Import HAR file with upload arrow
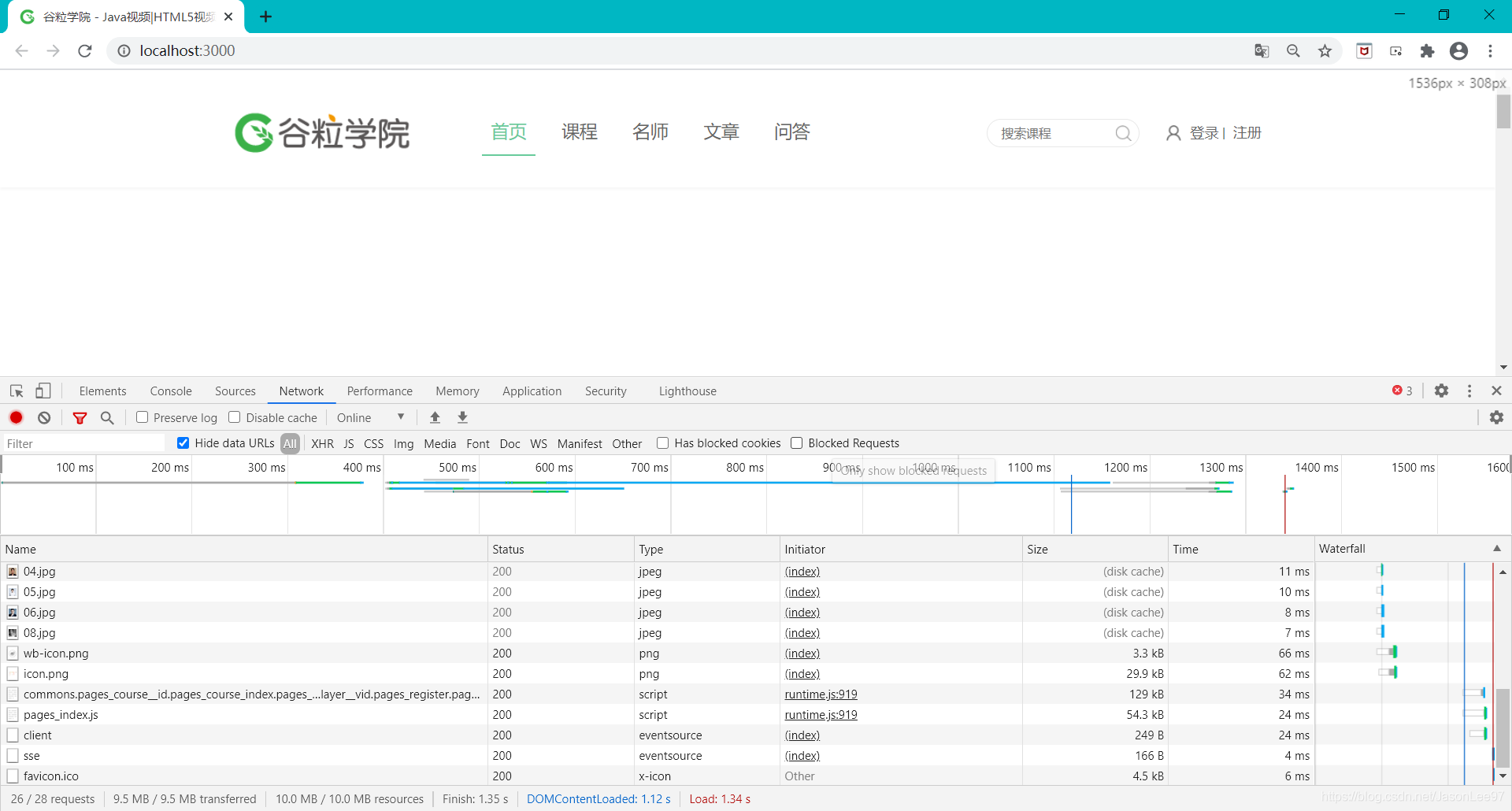 click(435, 417)
